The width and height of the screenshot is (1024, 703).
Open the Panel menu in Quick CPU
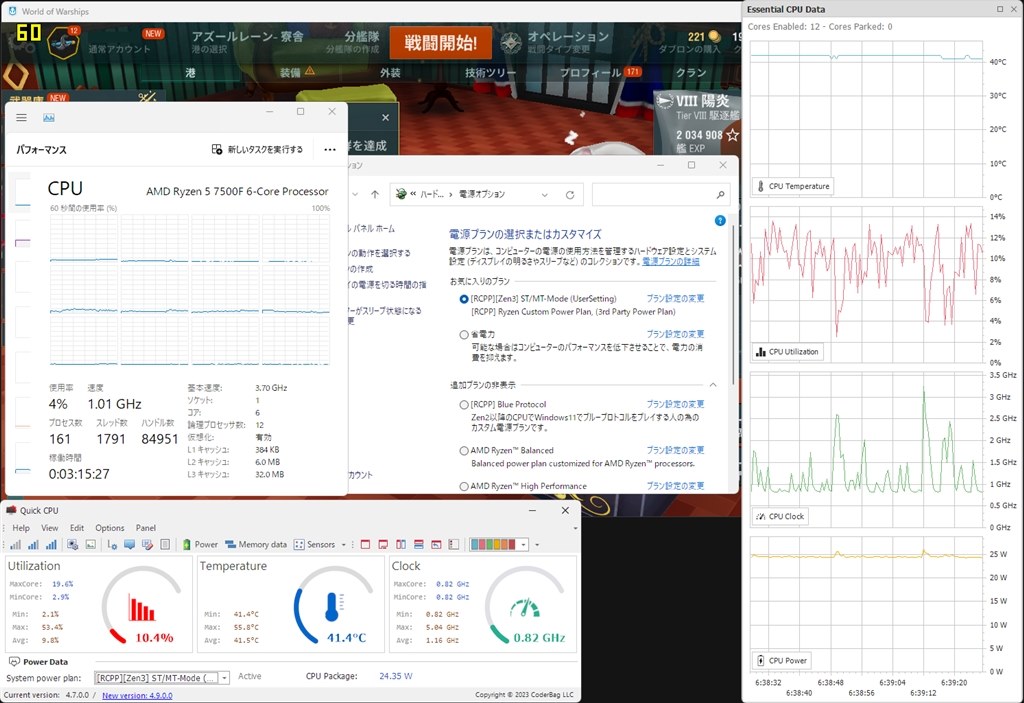pyautogui.click(x=145, y=527)
